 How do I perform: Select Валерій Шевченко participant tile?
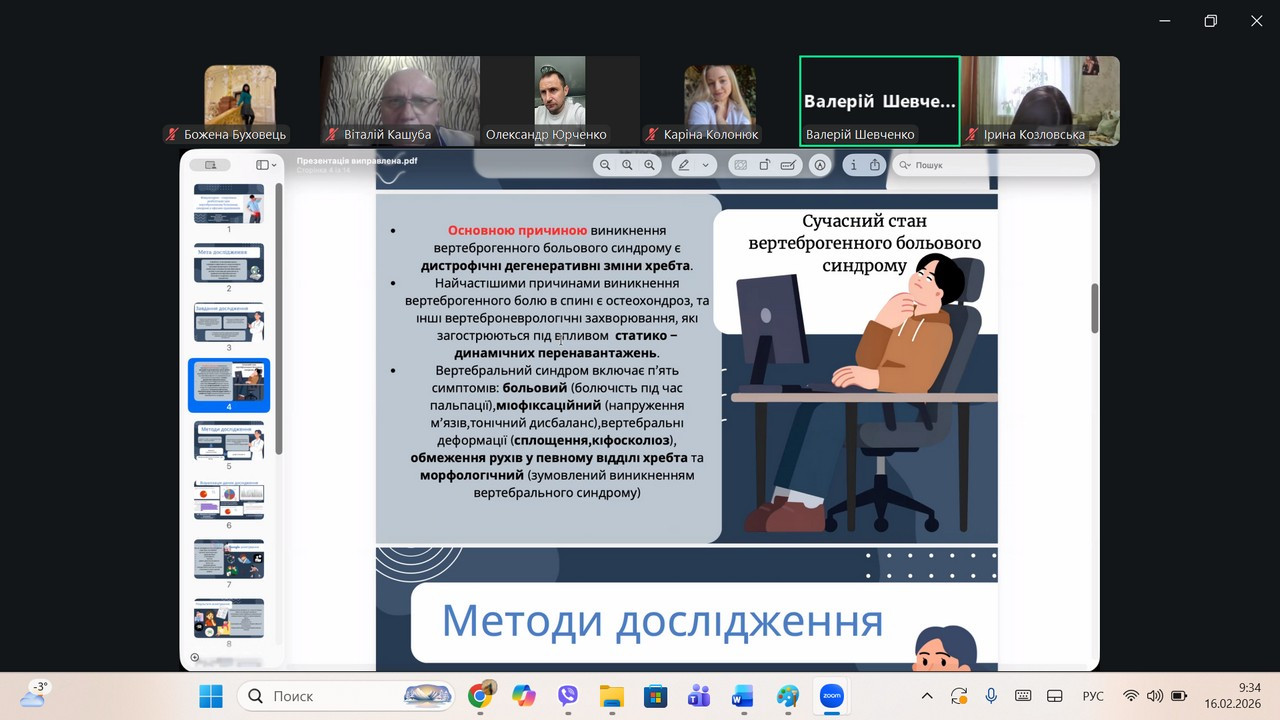pos(880,101)
